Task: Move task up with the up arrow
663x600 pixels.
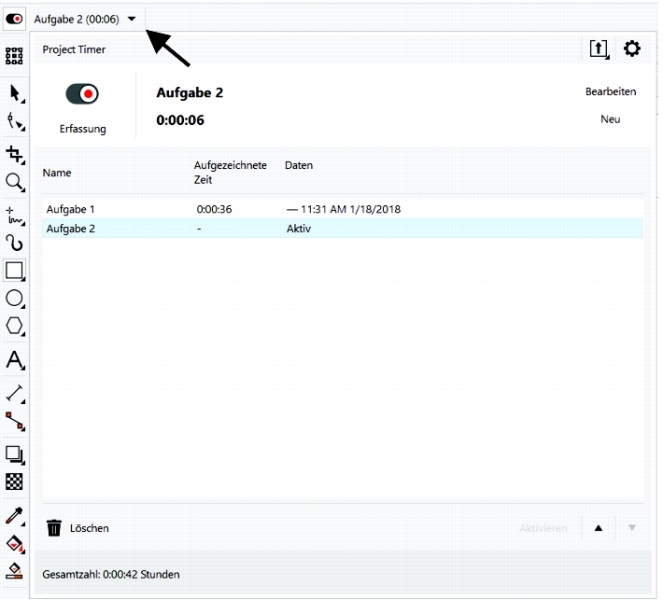Action: tap(599, 528)
